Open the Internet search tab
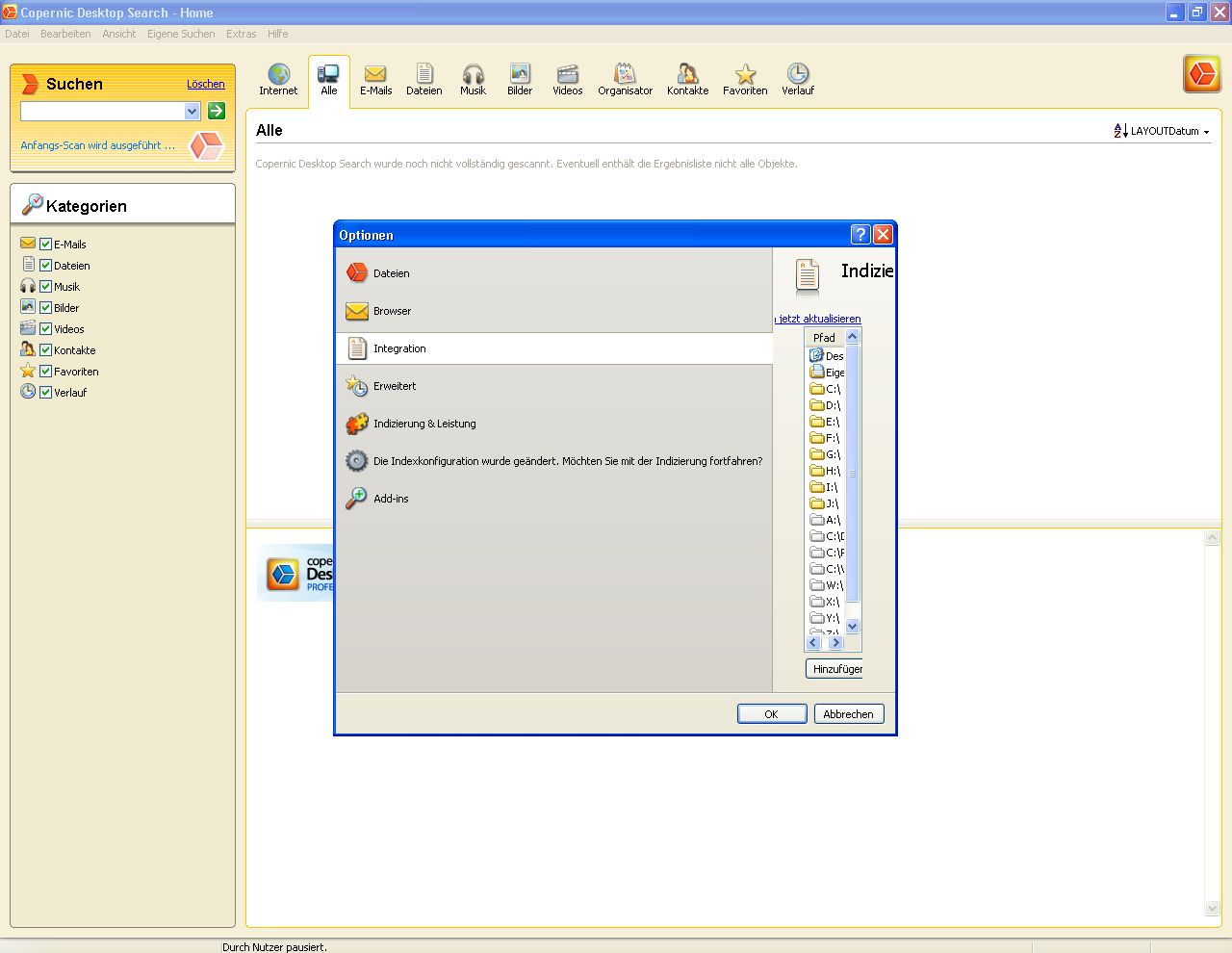 click(278, 79)
